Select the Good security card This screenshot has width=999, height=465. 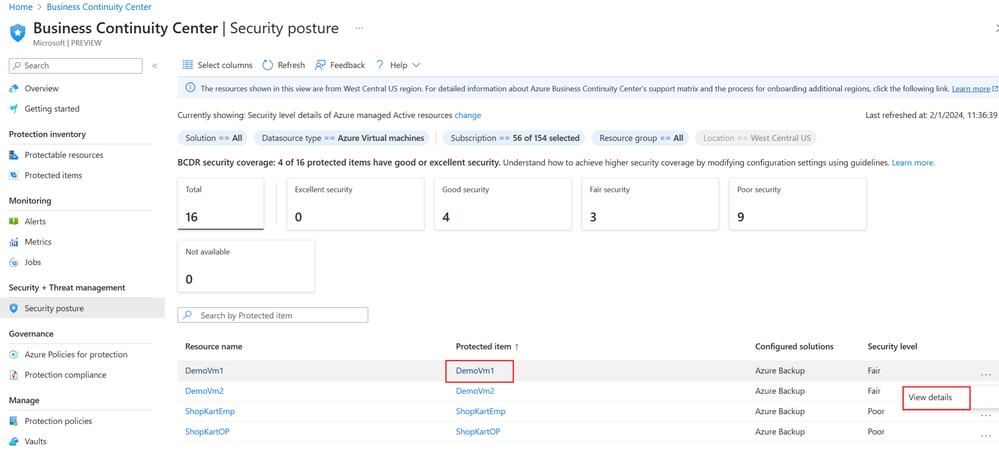[502, 204]
